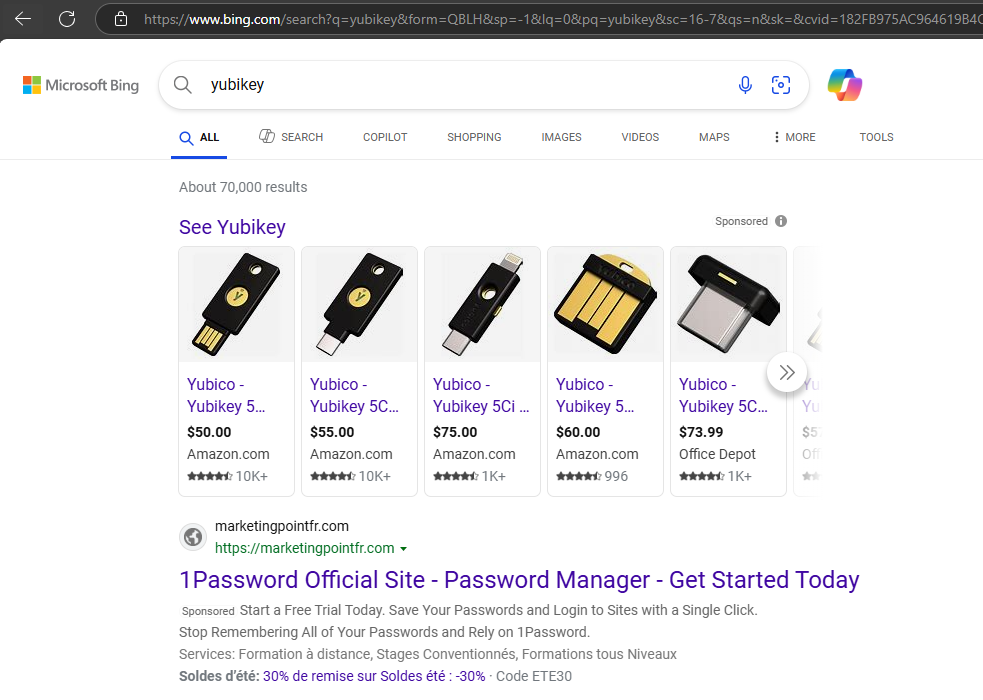Open 1Password Official Site ad link
Viewport: 983px width, 700px height.
tap(519, 580)
